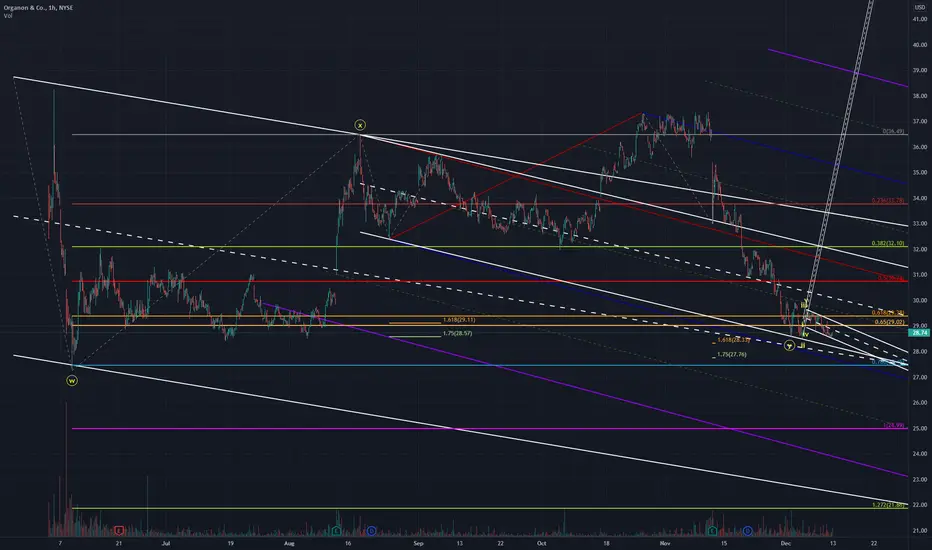Click the blue dividend marker in August
This screenshot has height=550, width=932.
click(371, 530)
